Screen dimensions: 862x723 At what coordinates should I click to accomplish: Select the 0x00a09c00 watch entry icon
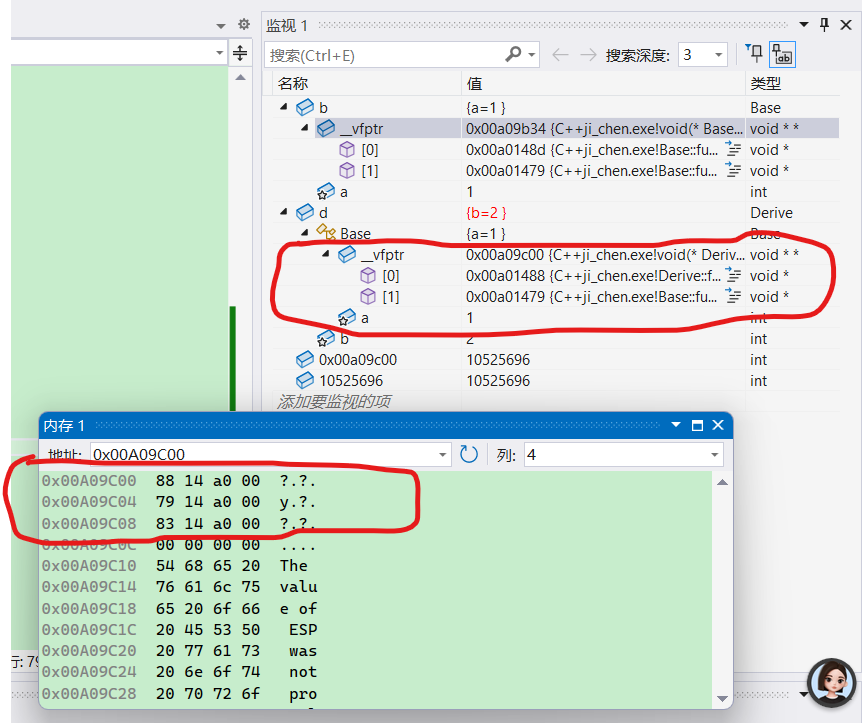305,359
